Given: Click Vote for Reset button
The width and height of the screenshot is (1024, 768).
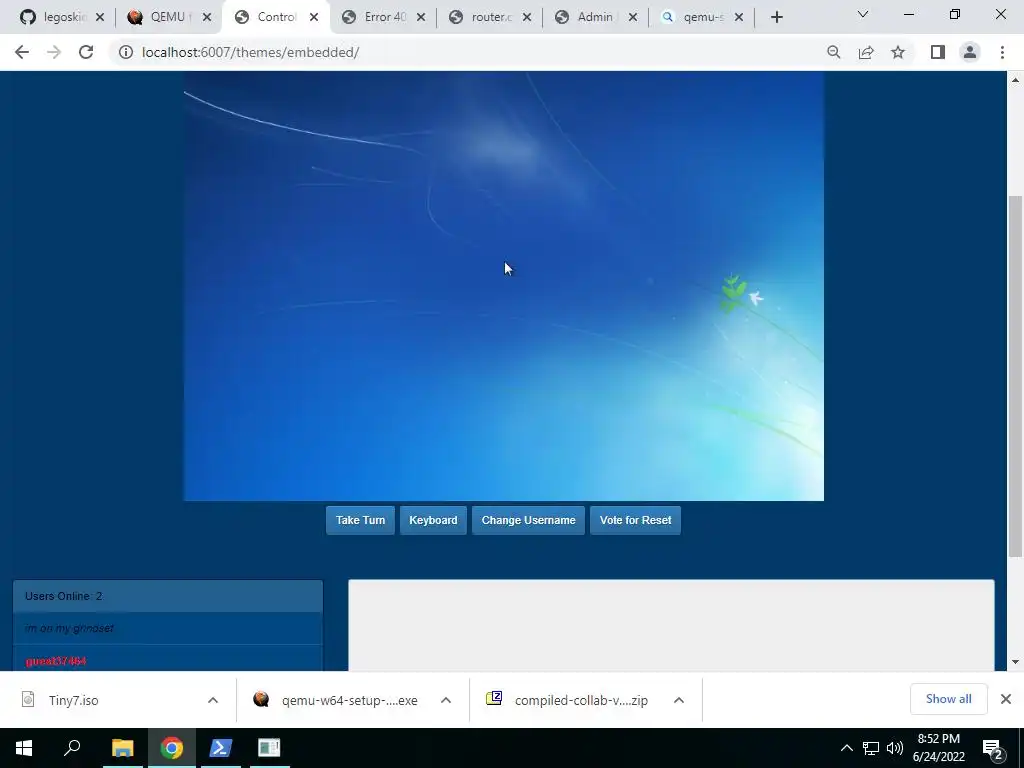Looking at the screenshot, I should point(635,520).
